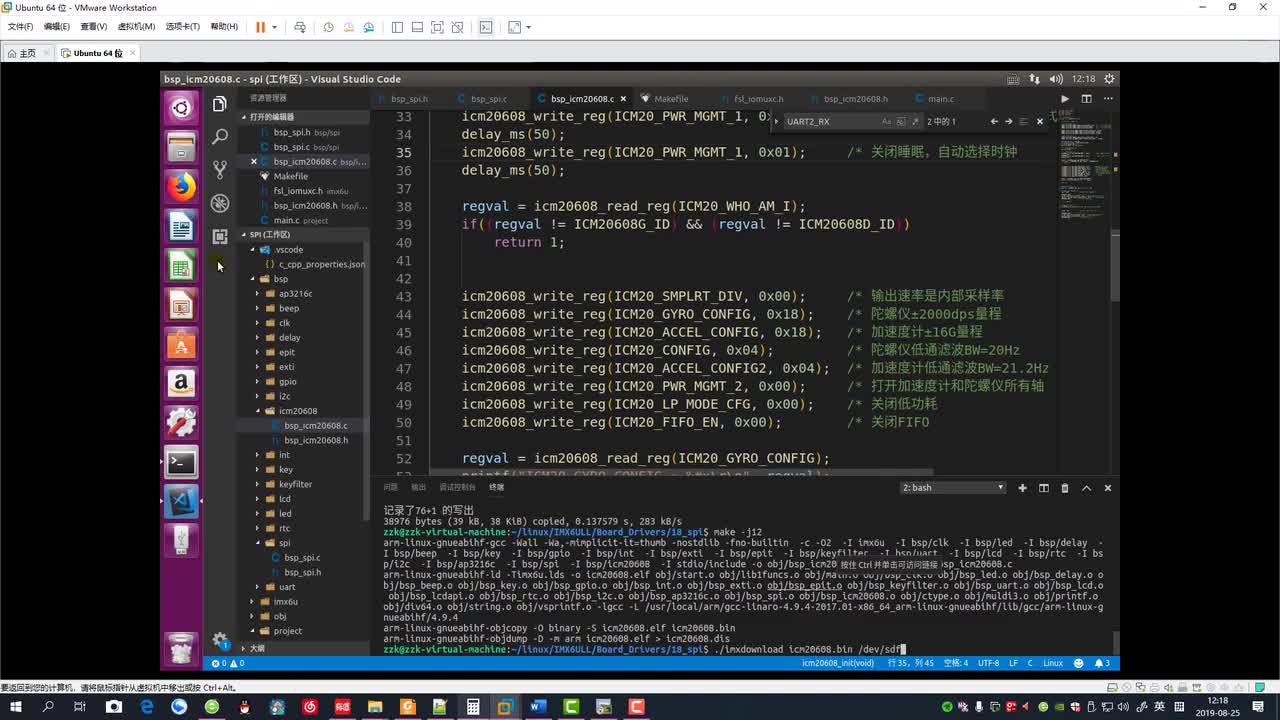Open Ubuntu Software from the dock
Screen dimensions: 1280x720
[181, 345]
